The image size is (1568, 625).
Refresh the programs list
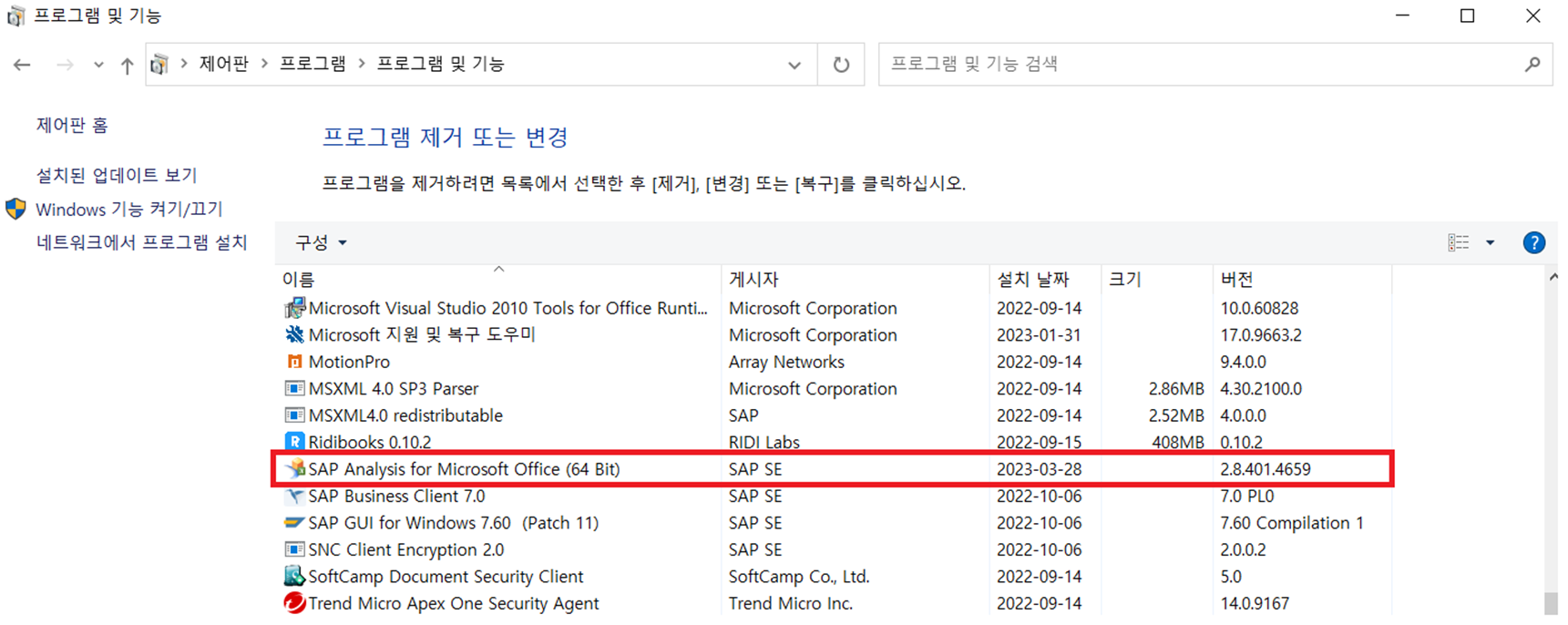(x=841, y=65)
